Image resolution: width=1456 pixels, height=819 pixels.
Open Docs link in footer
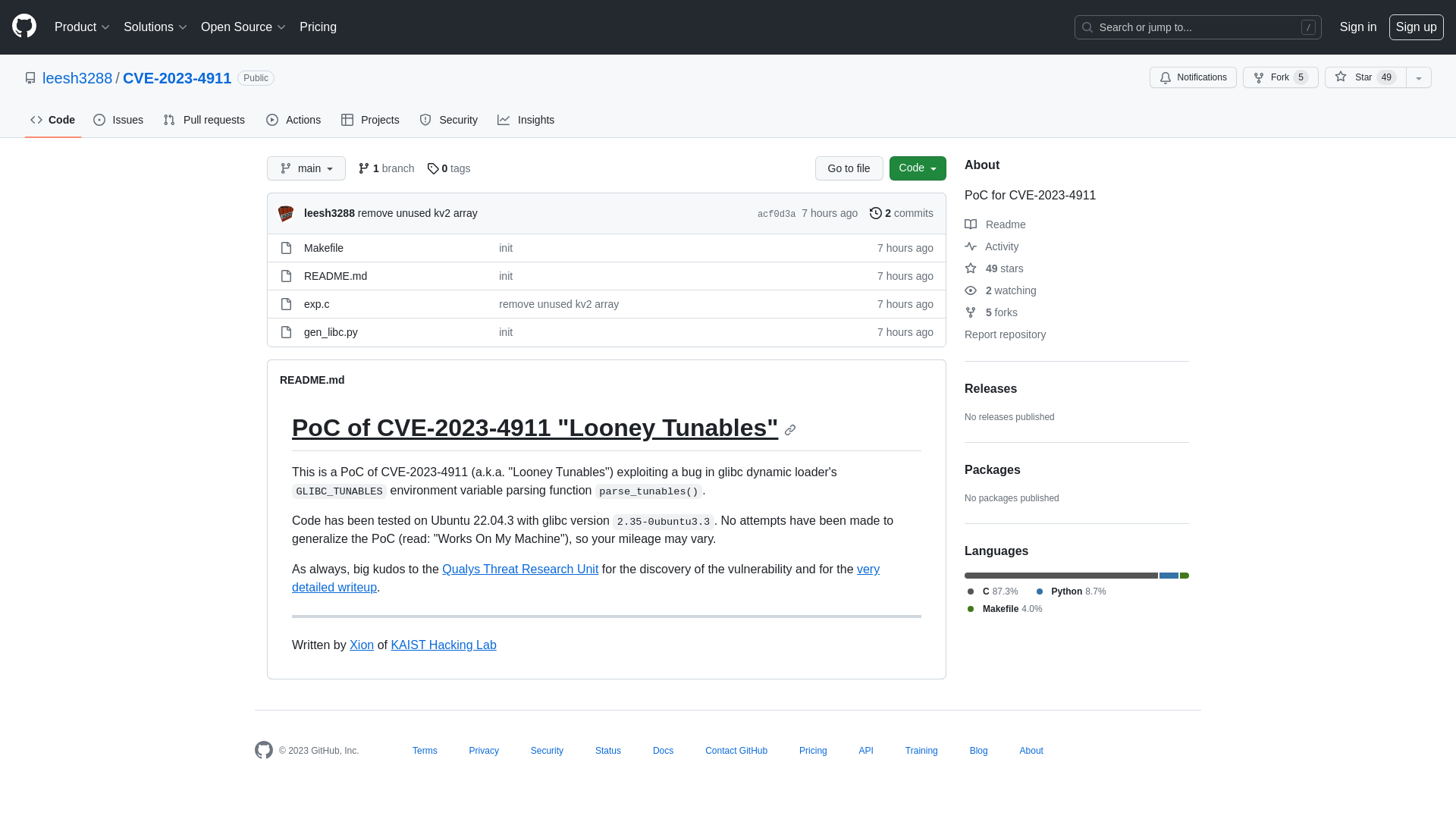[x=663, y=751]
